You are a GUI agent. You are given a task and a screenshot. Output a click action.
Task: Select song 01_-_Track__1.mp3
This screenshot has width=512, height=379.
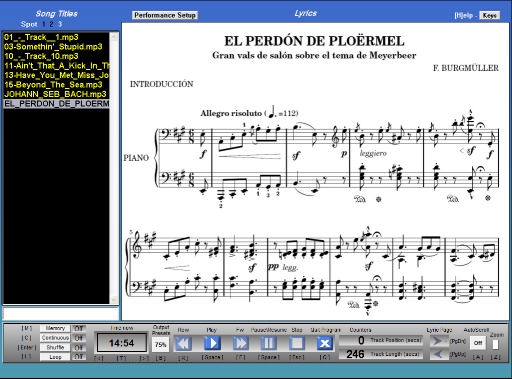[56, 37]
